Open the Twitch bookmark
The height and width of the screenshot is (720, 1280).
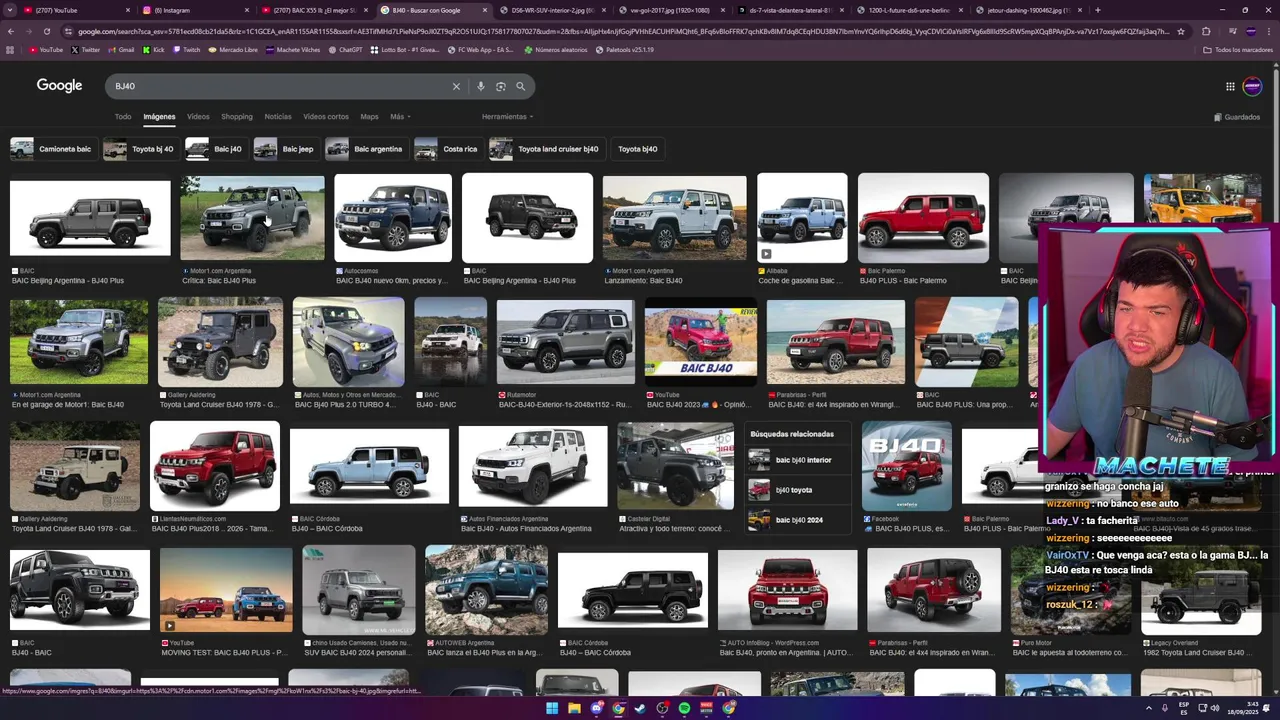[186, 49]
